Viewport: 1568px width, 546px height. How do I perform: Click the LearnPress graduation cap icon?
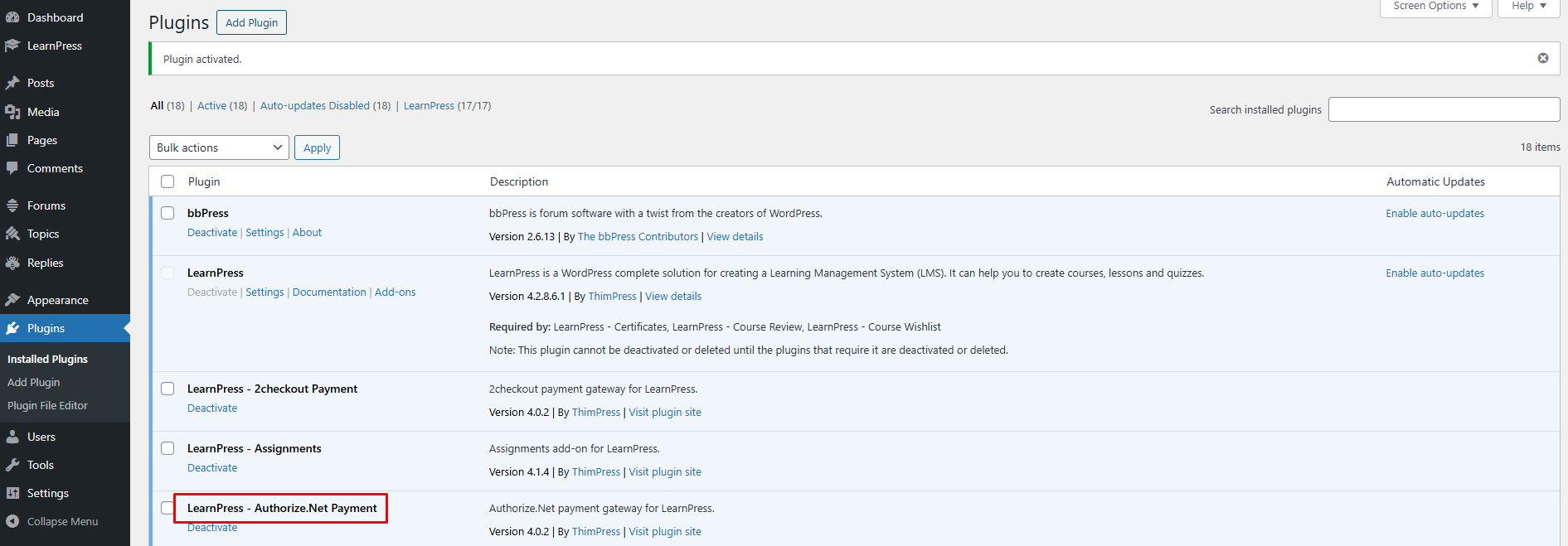click(x=12, y=46)
